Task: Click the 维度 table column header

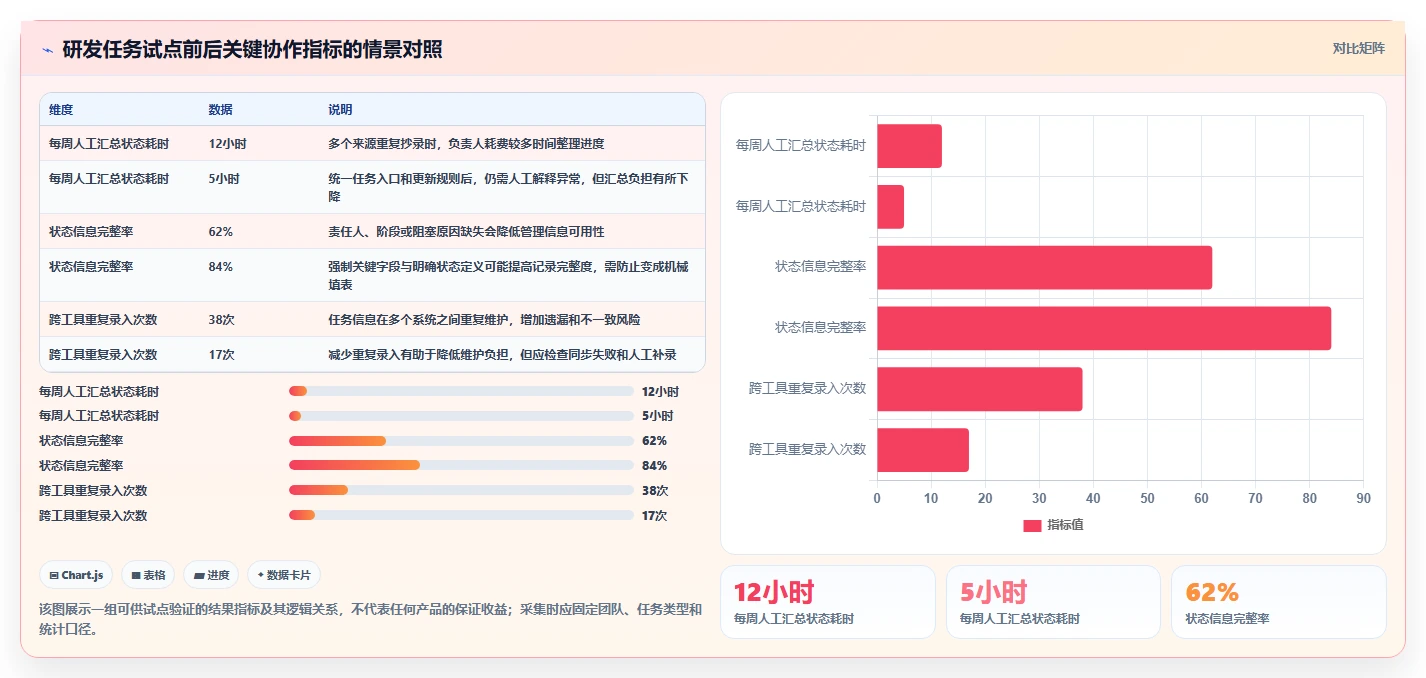Action: coord(61,110)
